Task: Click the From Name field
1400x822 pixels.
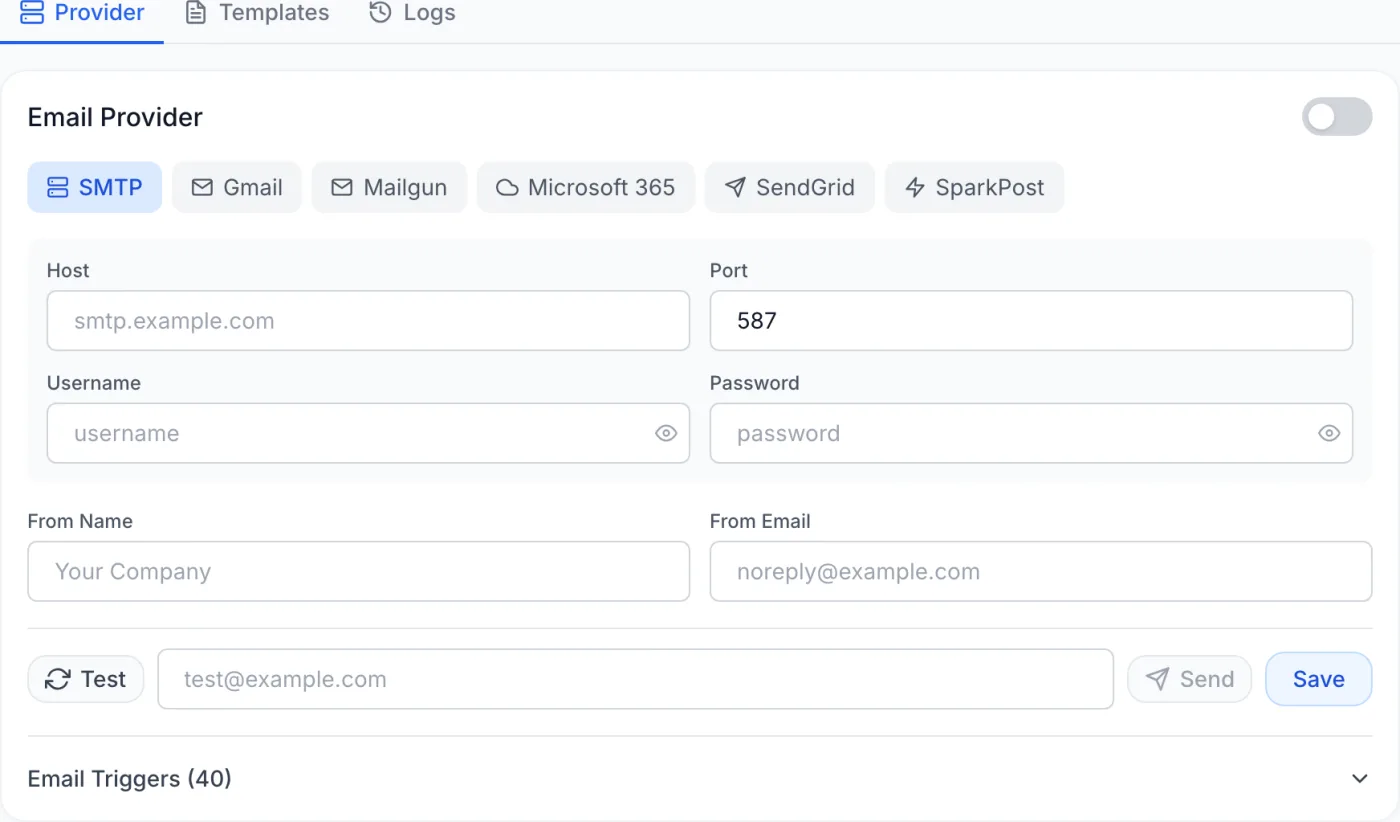Action: [359, 571]
